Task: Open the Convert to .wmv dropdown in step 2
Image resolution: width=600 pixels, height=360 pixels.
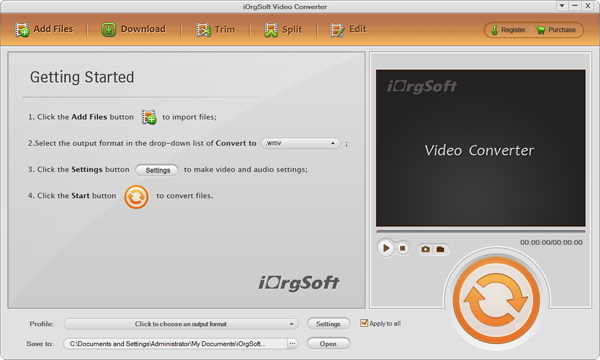Action: [301, 143]
